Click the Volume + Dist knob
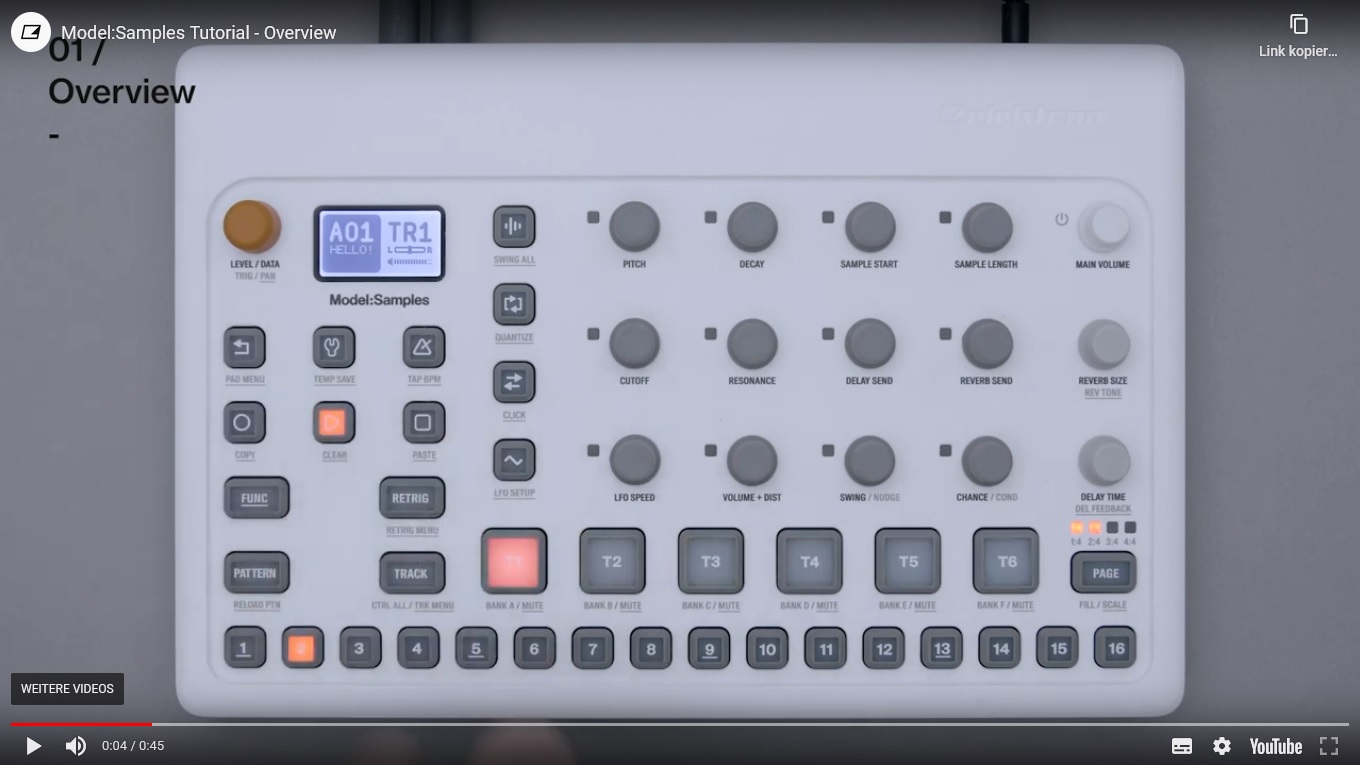The width and height of the screenshot is (1360, 765). click(x=752, y=461)
